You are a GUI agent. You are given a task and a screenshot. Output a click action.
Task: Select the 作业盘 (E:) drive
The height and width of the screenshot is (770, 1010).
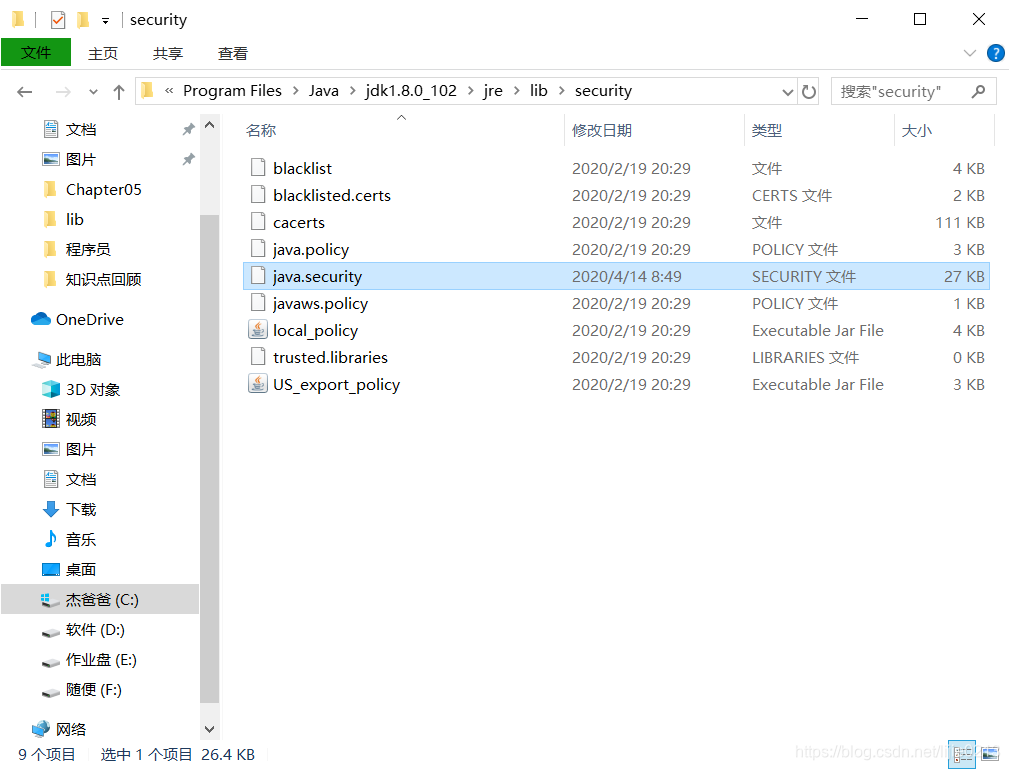click(x=101, y=660)
